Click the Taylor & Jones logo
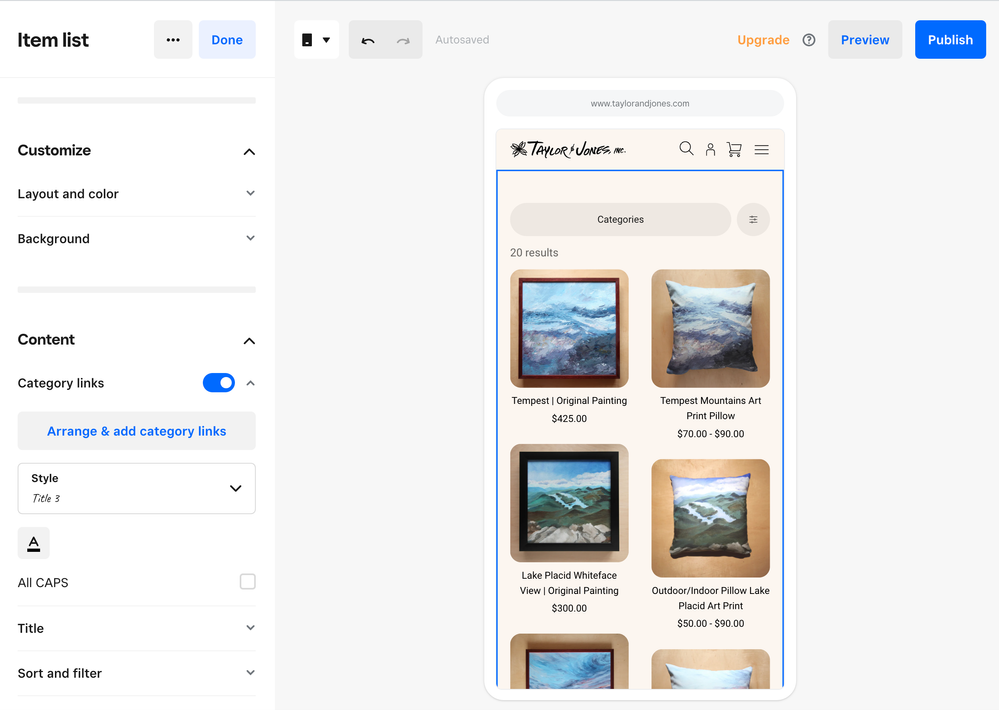The width and height of the screenshot is (999, 710). [568, 149]
